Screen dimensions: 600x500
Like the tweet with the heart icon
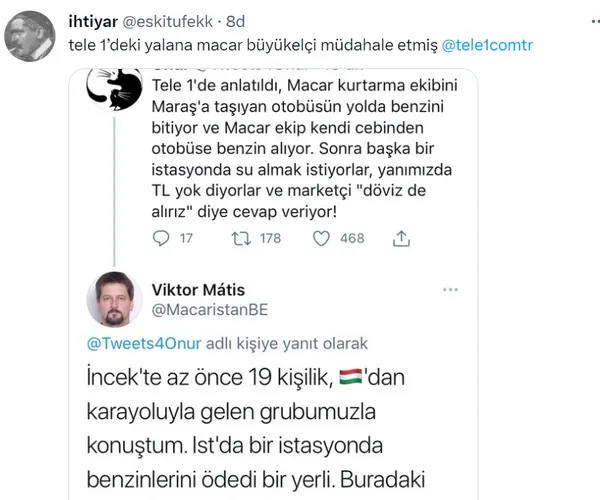click(323, 238)
